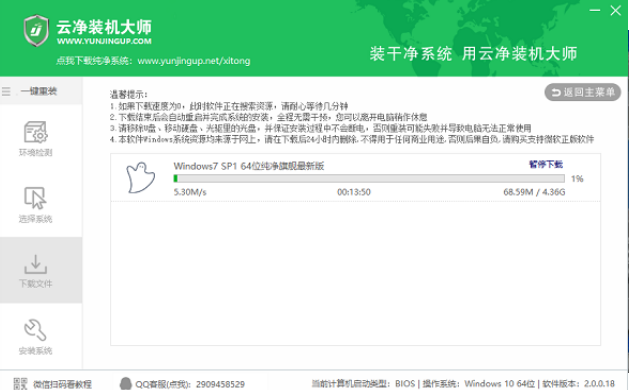Click the 5.30M/s download speed text
This screenshot has width=629, height=390.
pos(190,192)
